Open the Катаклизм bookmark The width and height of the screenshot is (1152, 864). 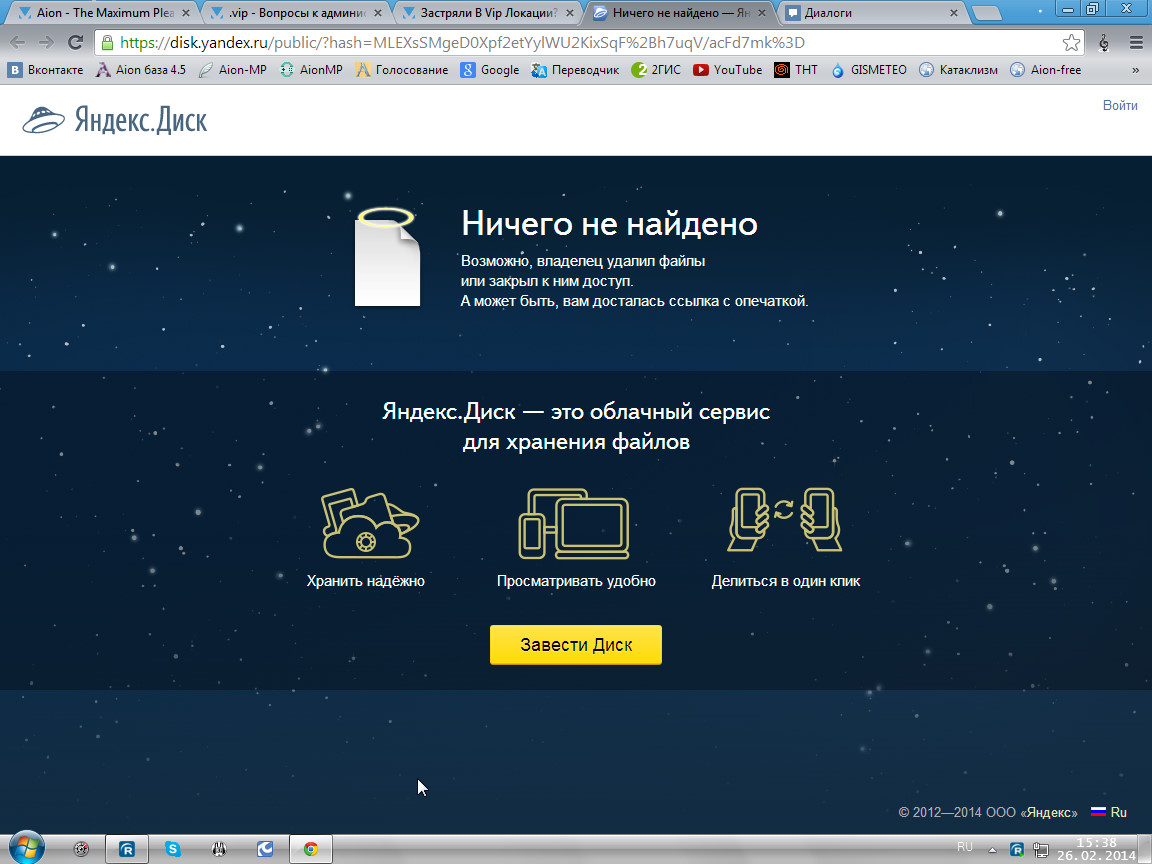pos(959,70)
